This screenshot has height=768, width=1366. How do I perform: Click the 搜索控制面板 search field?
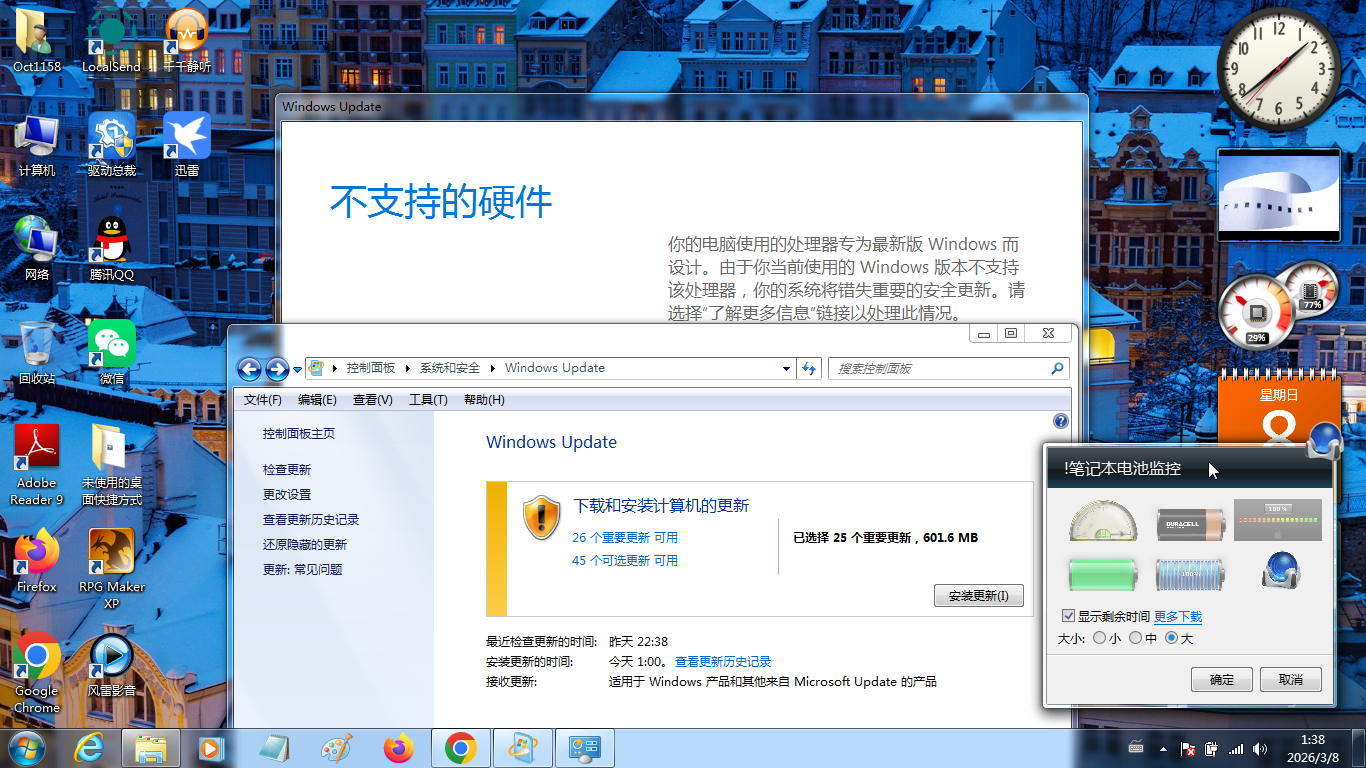click(x=940, y=368)
